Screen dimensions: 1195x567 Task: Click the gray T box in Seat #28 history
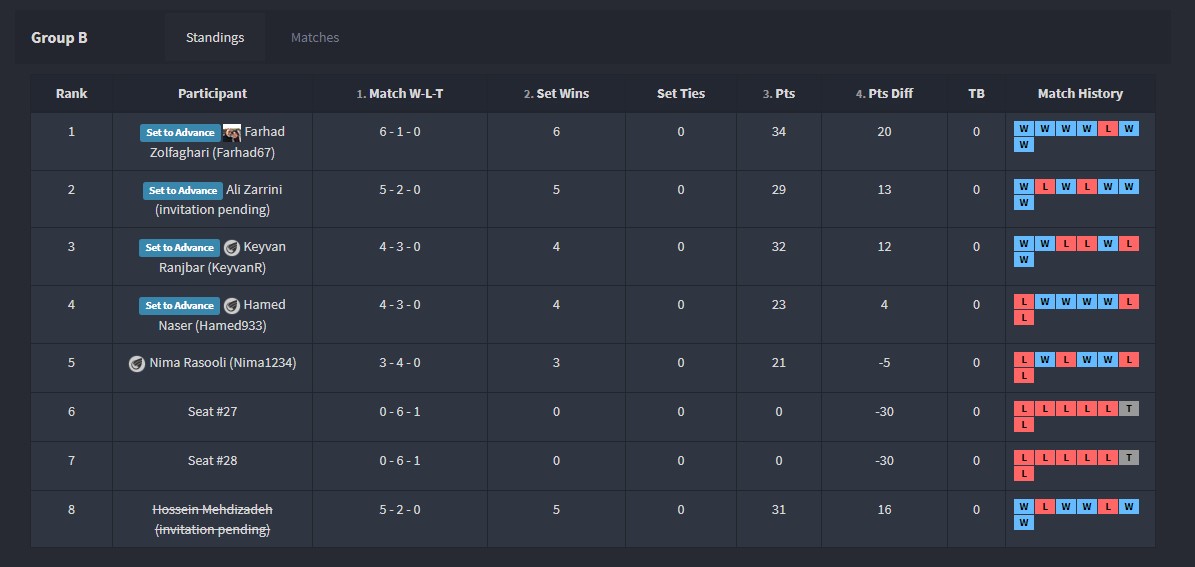(1129, 457)
